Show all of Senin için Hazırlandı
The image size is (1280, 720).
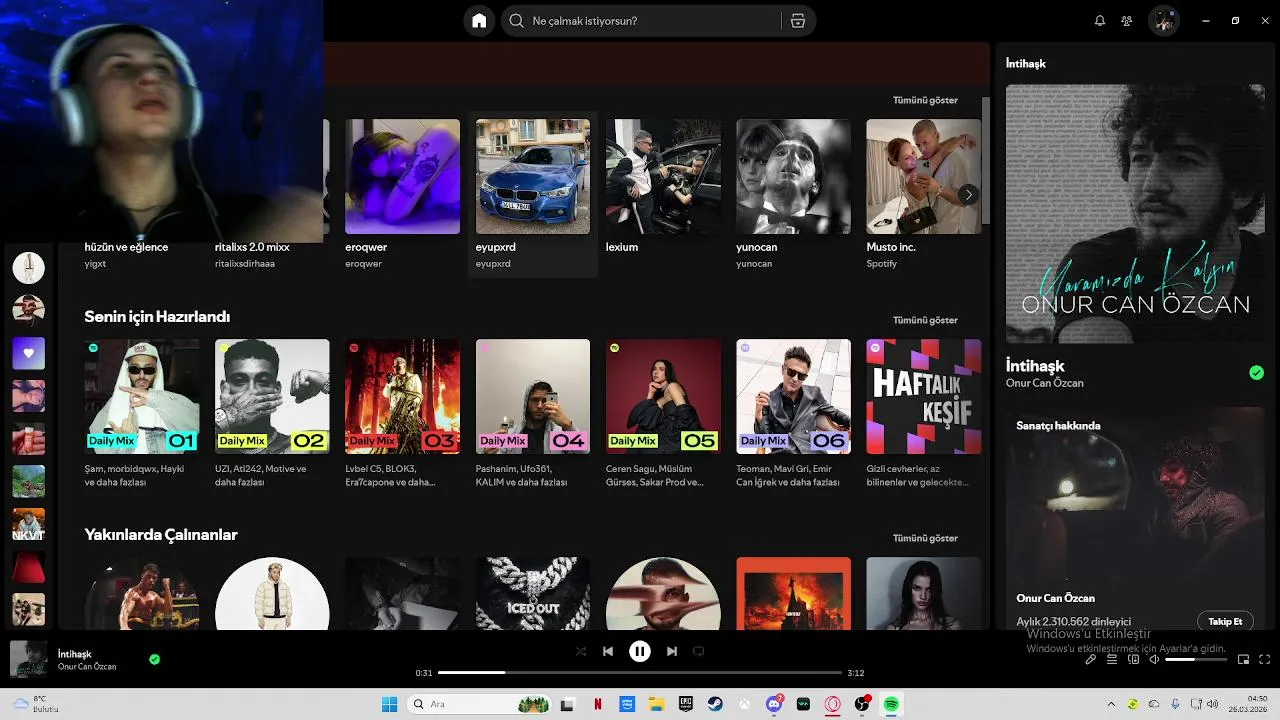click(x=925, y=320)
